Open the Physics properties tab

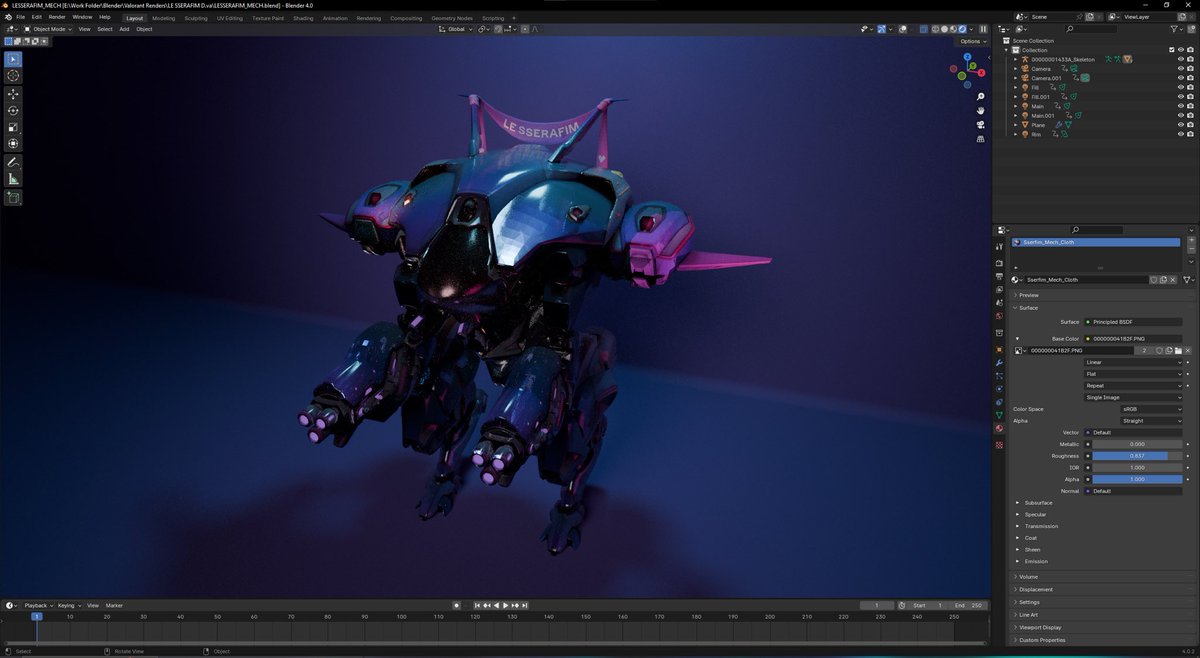point(999,388)
